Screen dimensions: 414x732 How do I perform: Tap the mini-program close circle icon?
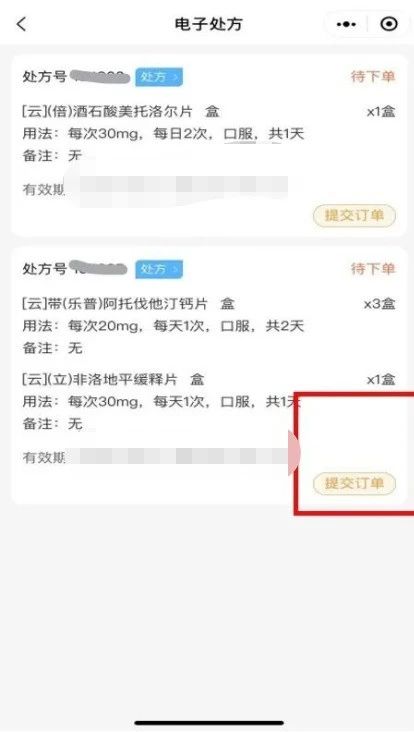coord(389,24)
